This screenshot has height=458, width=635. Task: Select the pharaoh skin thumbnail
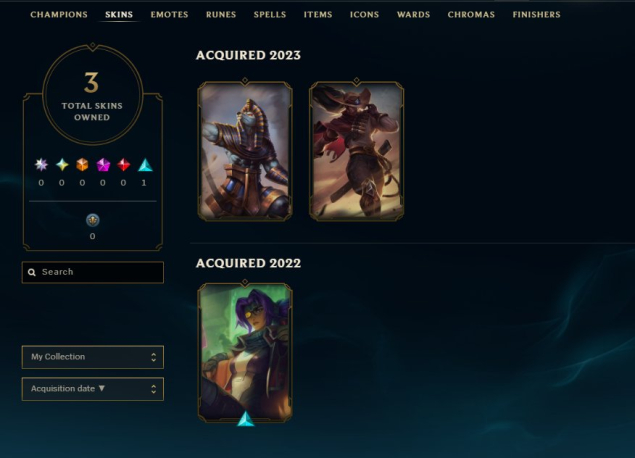tap(245, 151)
